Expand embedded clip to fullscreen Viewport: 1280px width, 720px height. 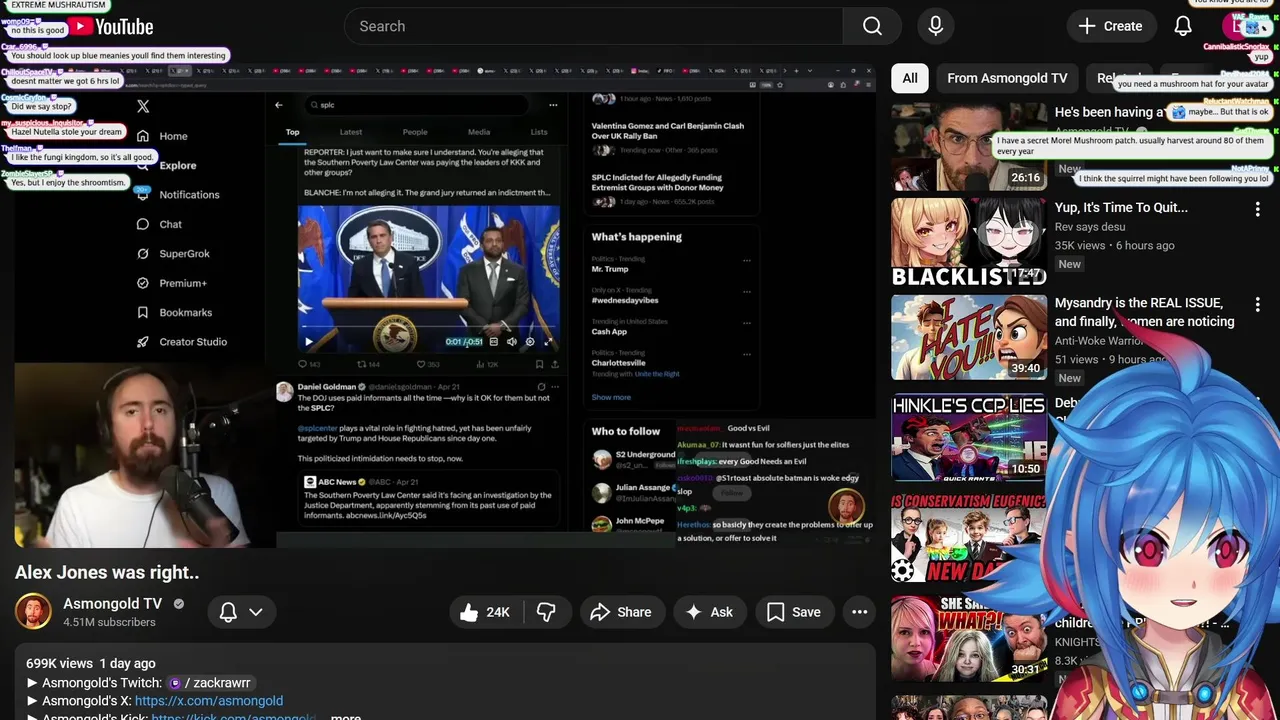coord(548,341)
